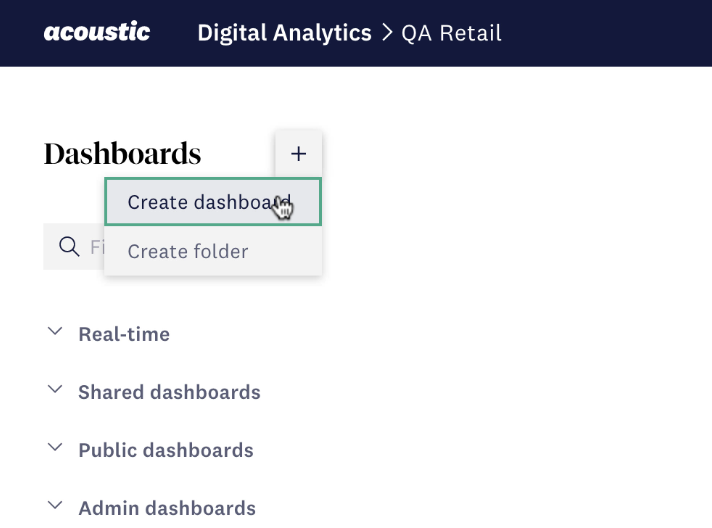Click the acoustic logo
Screen dimensions: 712x528
[97, 32]
